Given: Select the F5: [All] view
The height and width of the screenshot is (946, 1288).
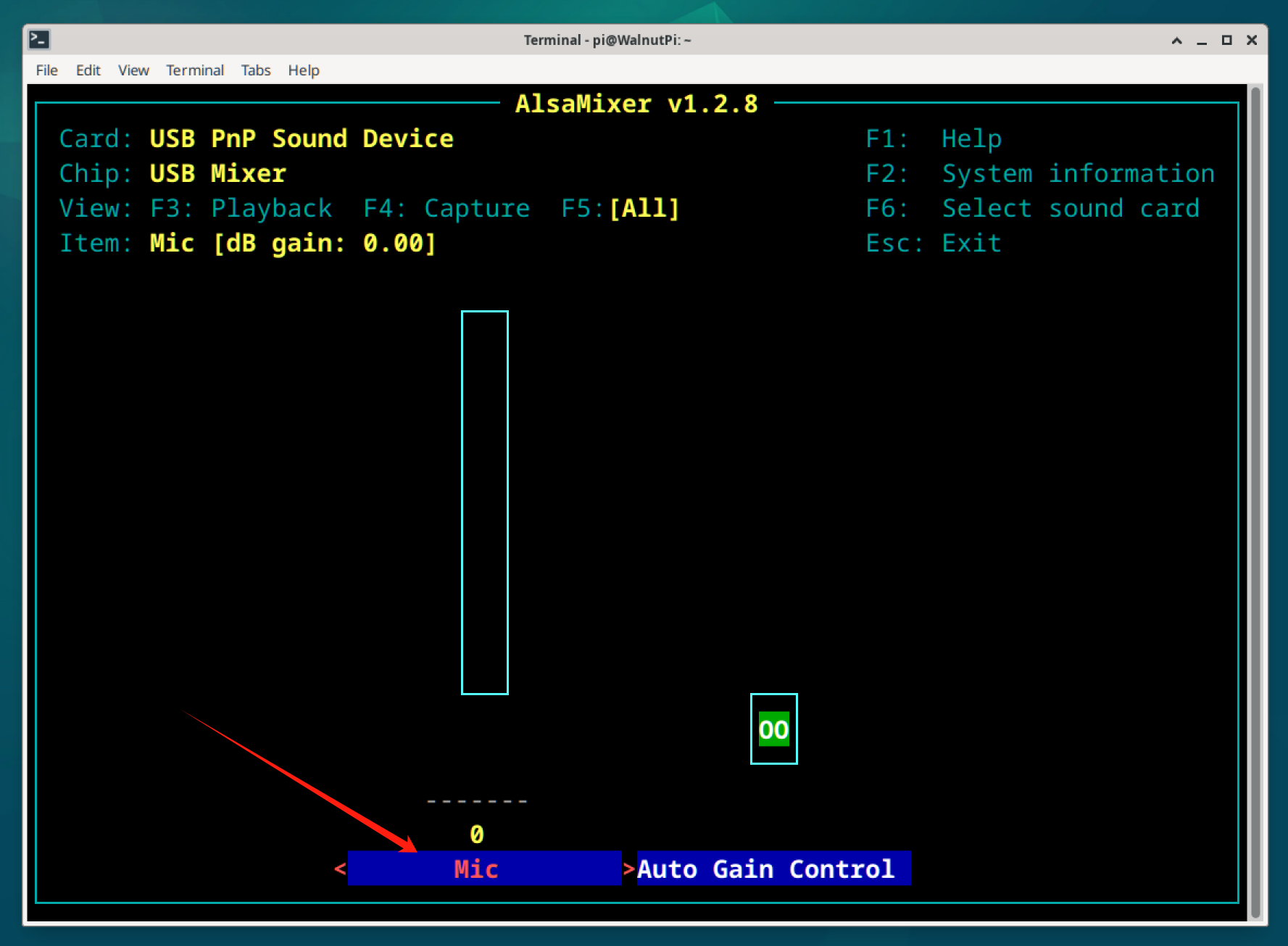Looking at the screenshot, I should click(x=620, y=209).
